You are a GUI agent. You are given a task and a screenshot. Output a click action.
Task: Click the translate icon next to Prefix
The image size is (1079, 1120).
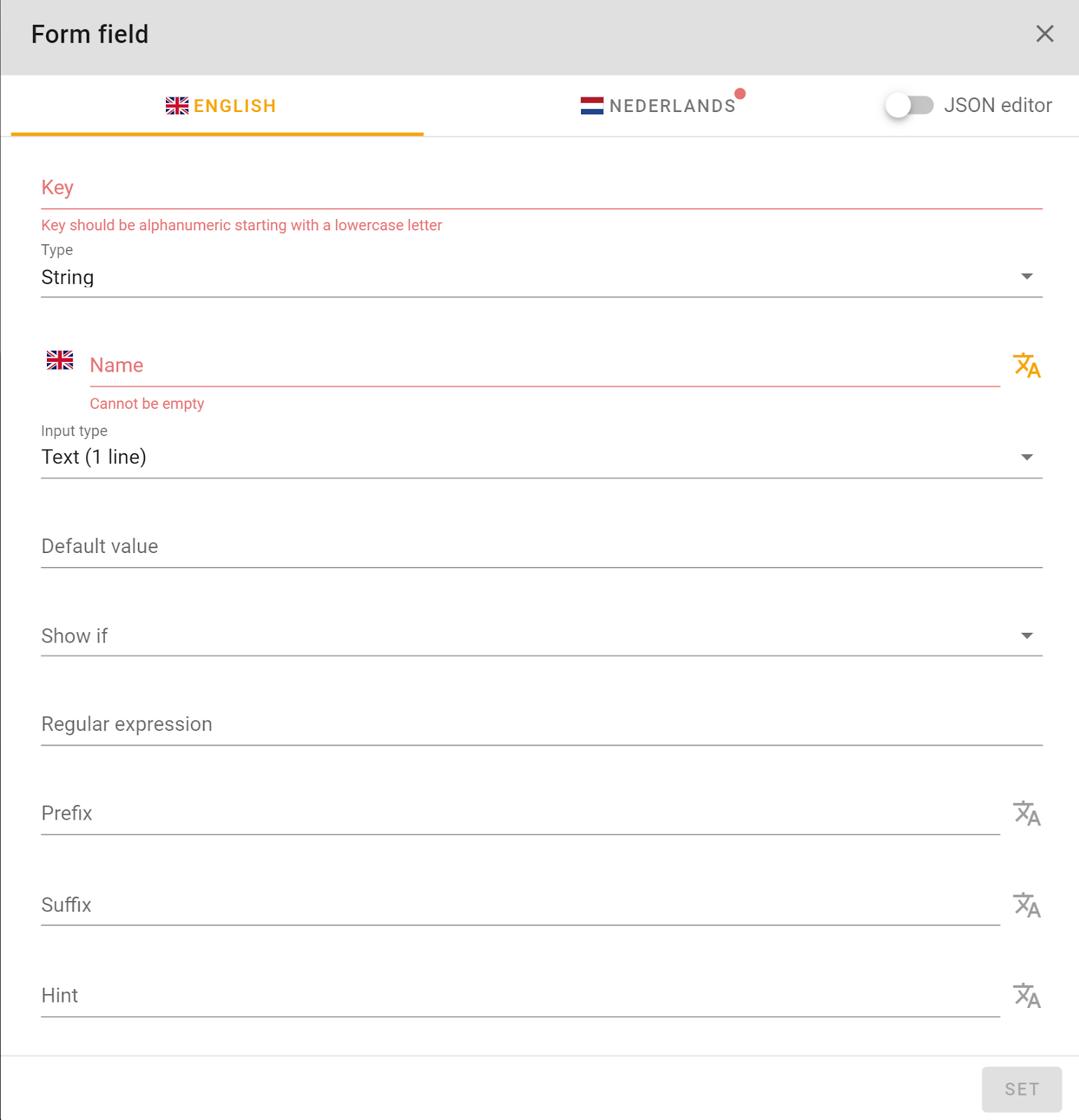[1027, 813]
